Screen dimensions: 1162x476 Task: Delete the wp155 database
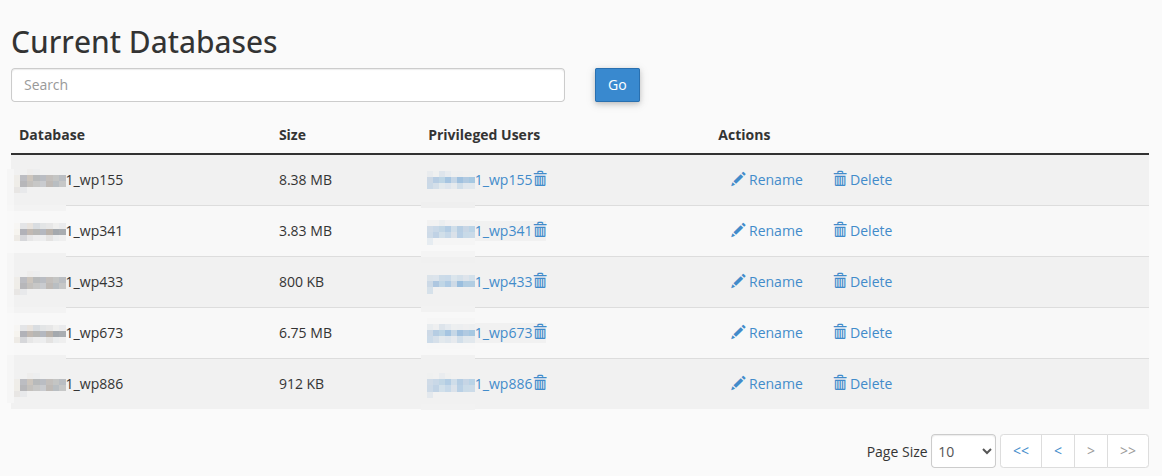click(x=863, y=179)
